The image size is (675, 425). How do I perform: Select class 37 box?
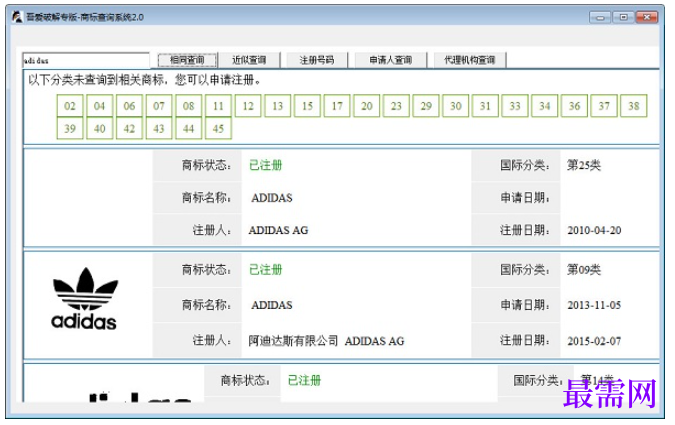pyautogui.click(x=604, y=106)
